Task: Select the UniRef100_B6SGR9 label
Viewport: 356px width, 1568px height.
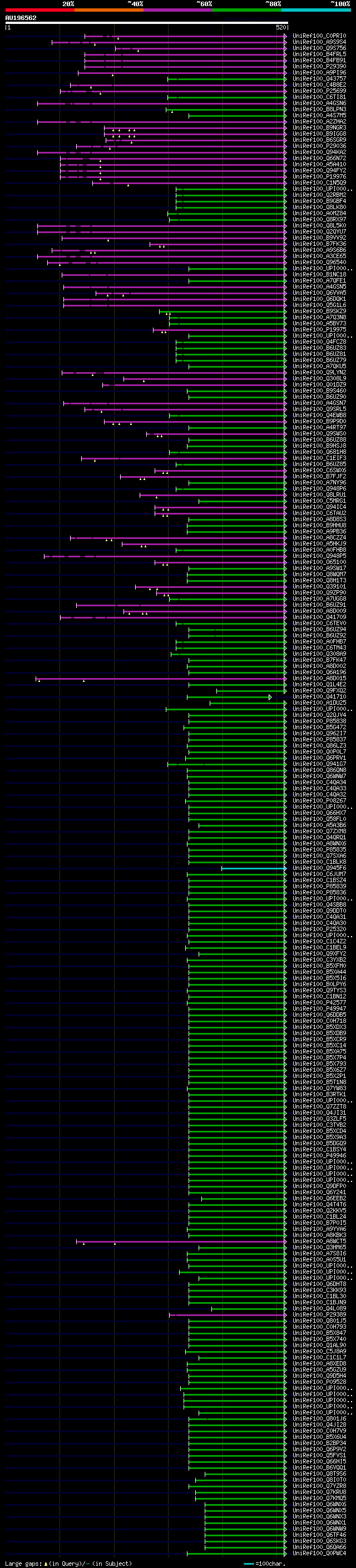Action: [319, 140]
